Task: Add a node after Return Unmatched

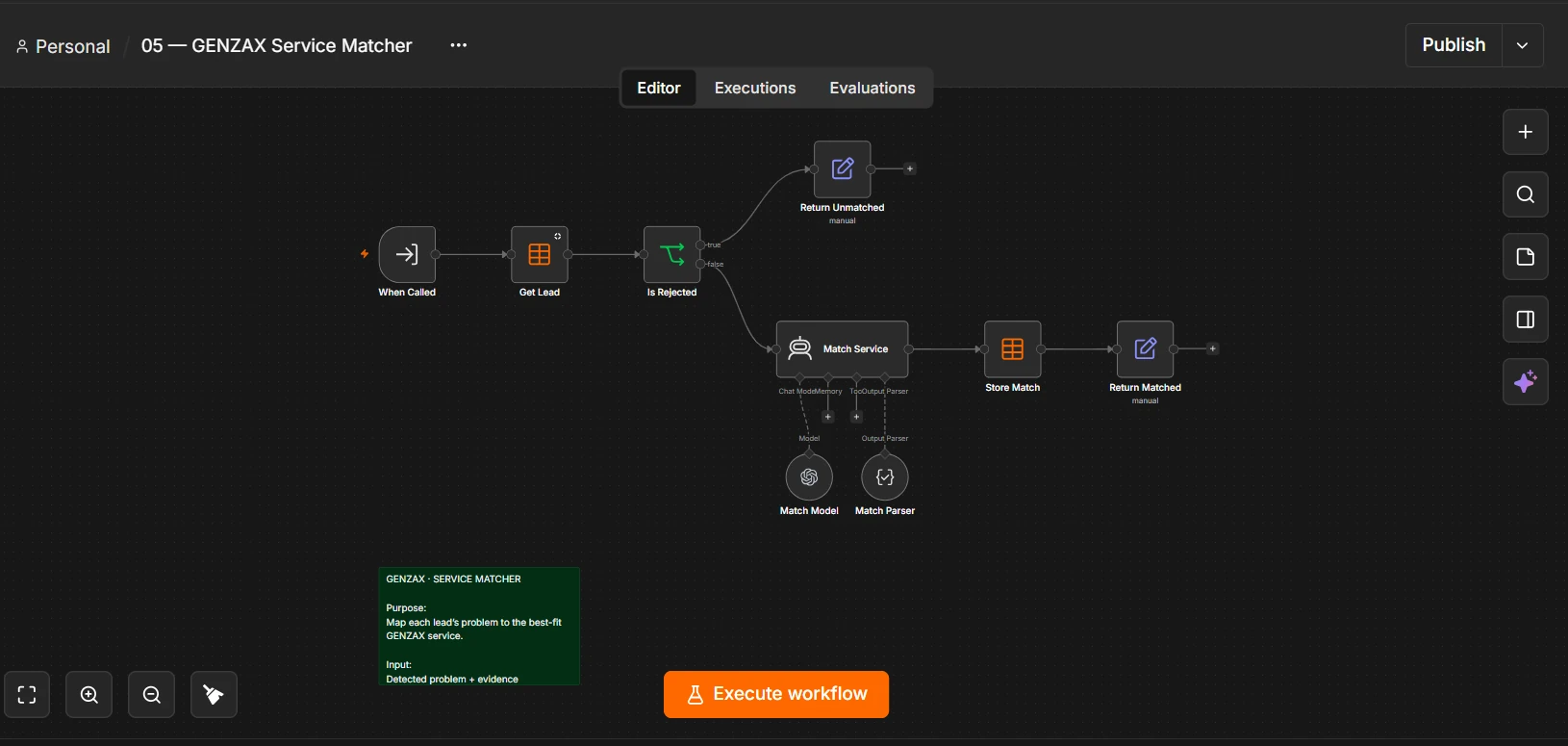Action: [910, 169]
